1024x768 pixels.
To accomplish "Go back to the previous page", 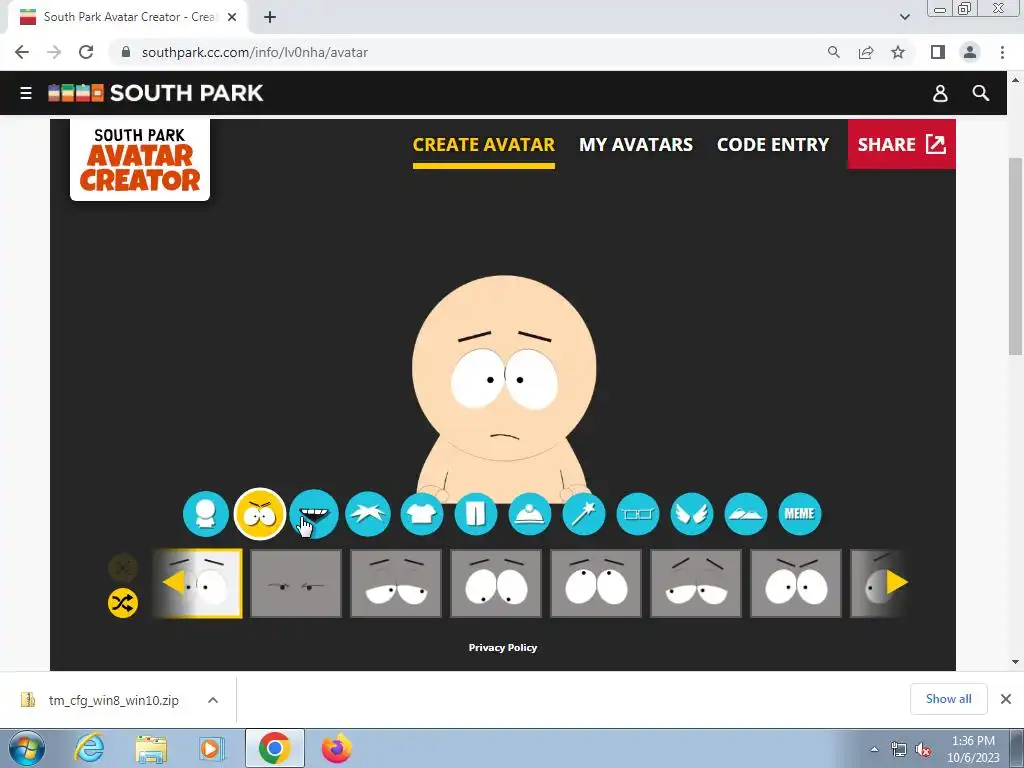I will pyautogui.click(x=22, y=52).
